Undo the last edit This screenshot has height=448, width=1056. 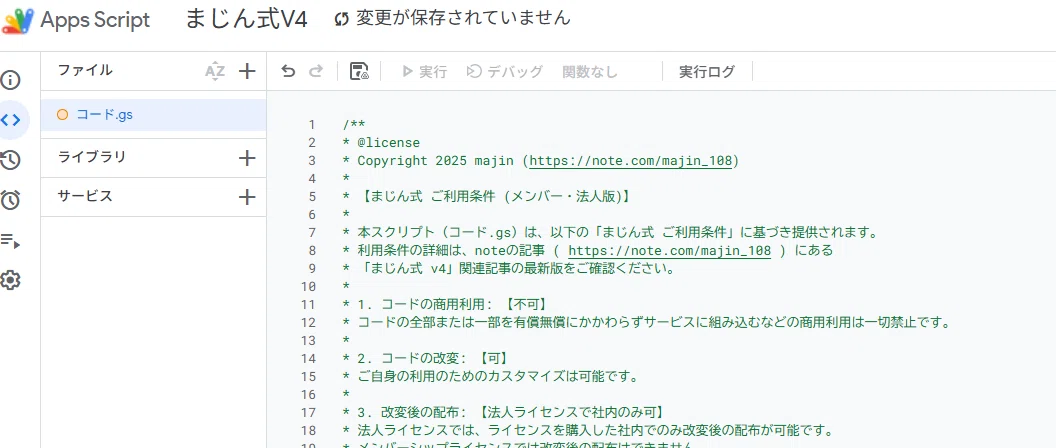(x=288, y=71)
